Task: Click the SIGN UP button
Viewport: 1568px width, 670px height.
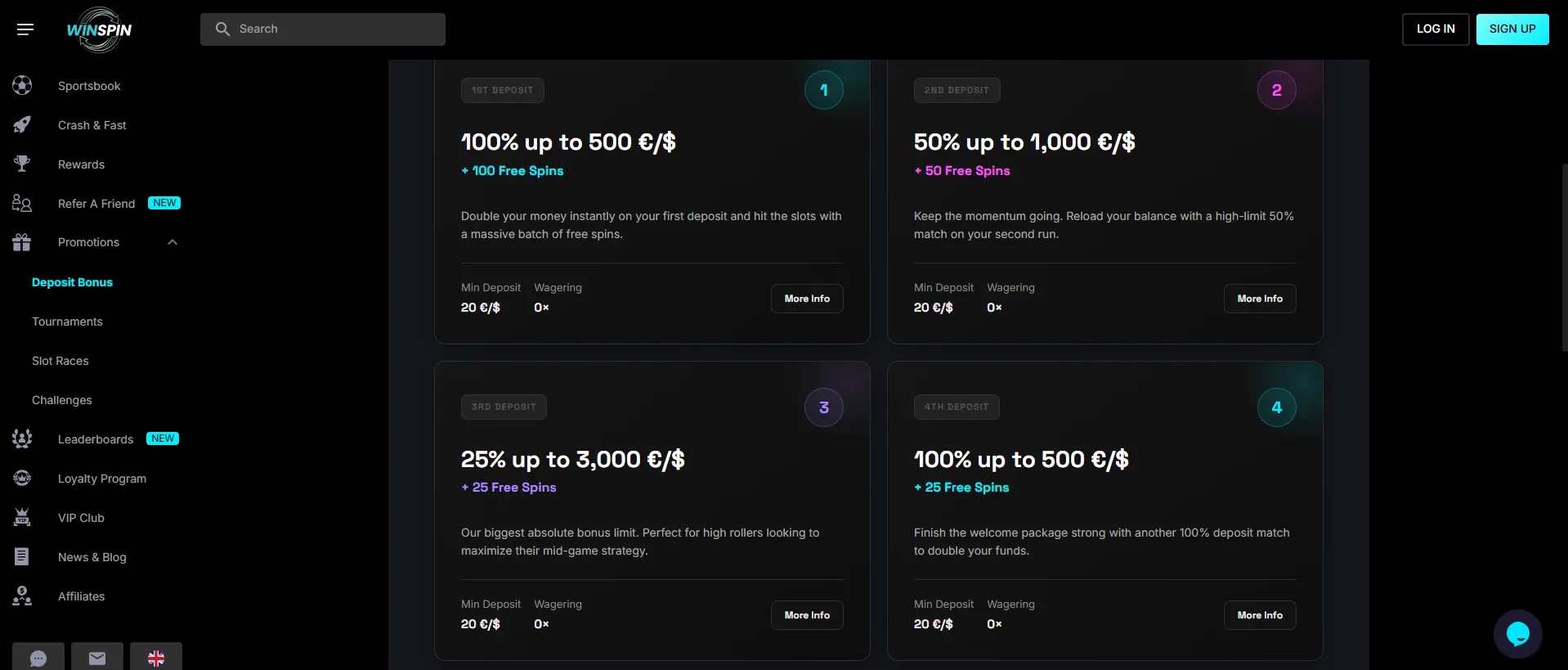Action: pos(1512,29)
